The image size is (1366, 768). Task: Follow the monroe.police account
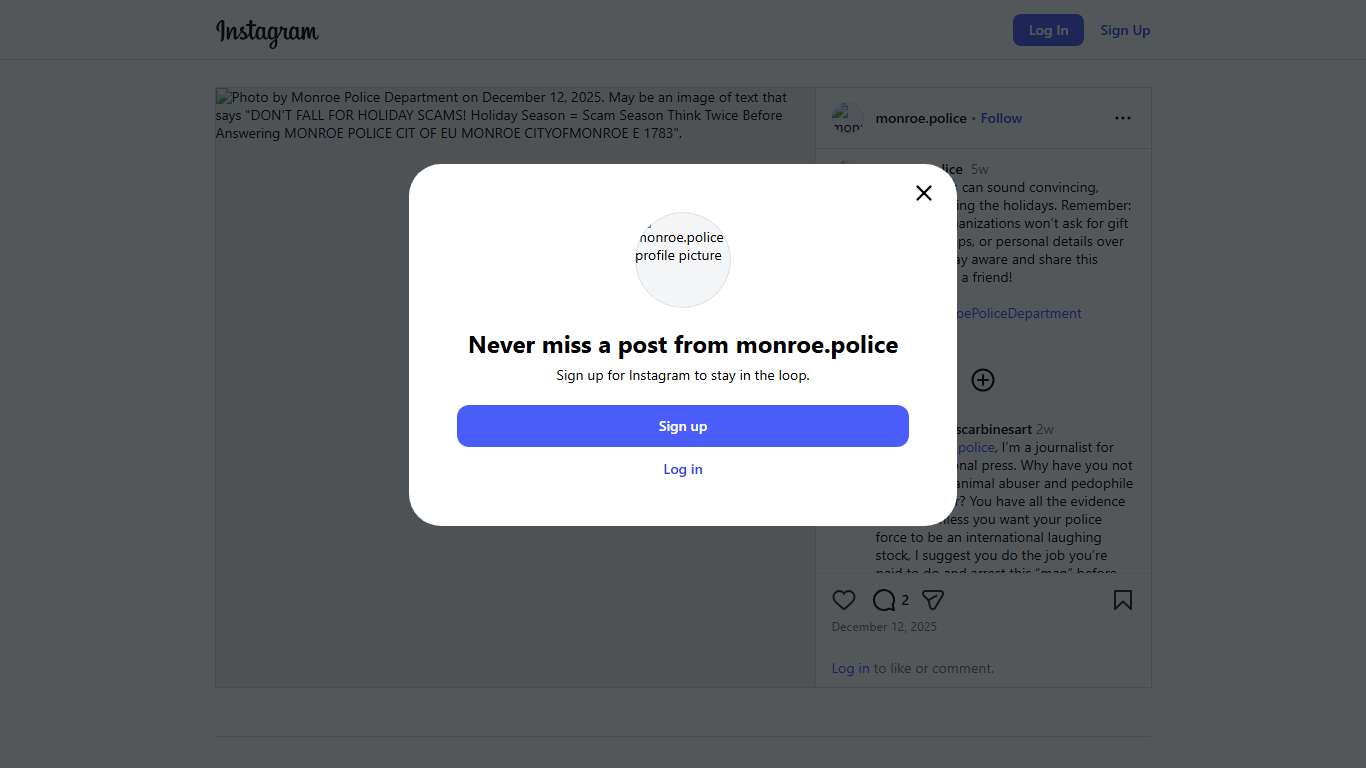1001,118
